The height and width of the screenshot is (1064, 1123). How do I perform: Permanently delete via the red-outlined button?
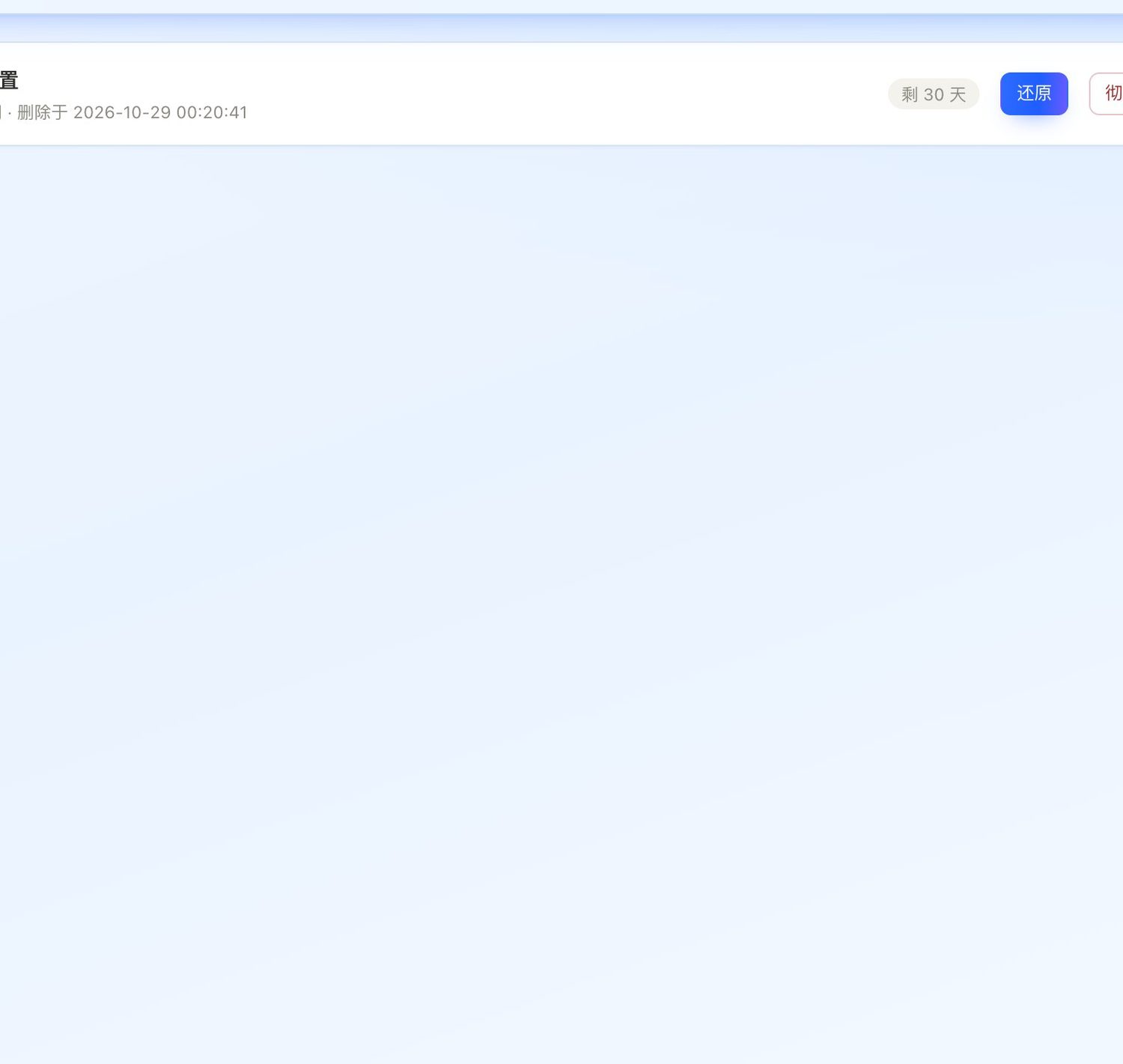(1107, 94)
